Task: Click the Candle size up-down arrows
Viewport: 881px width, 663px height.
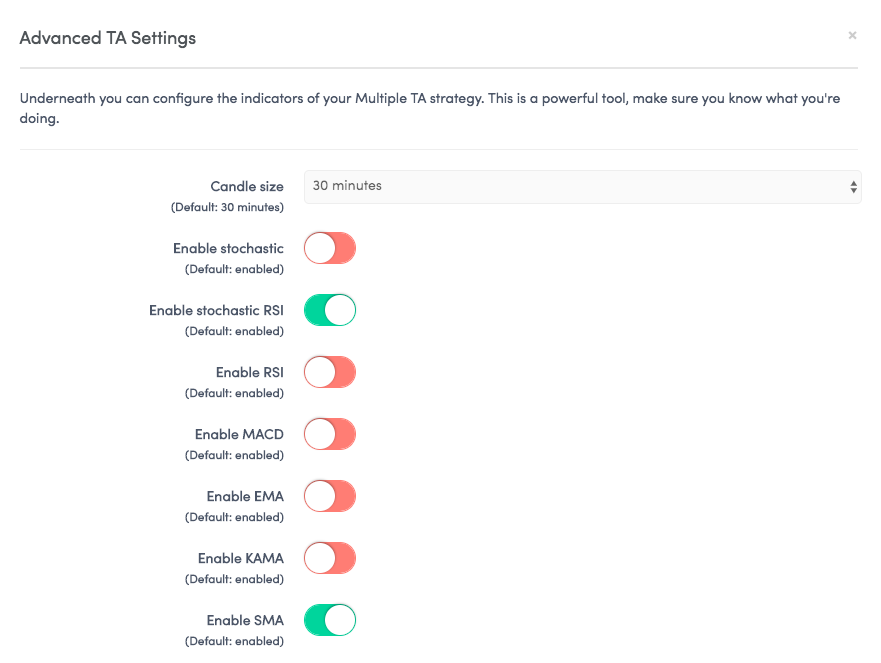Action: 853,187
